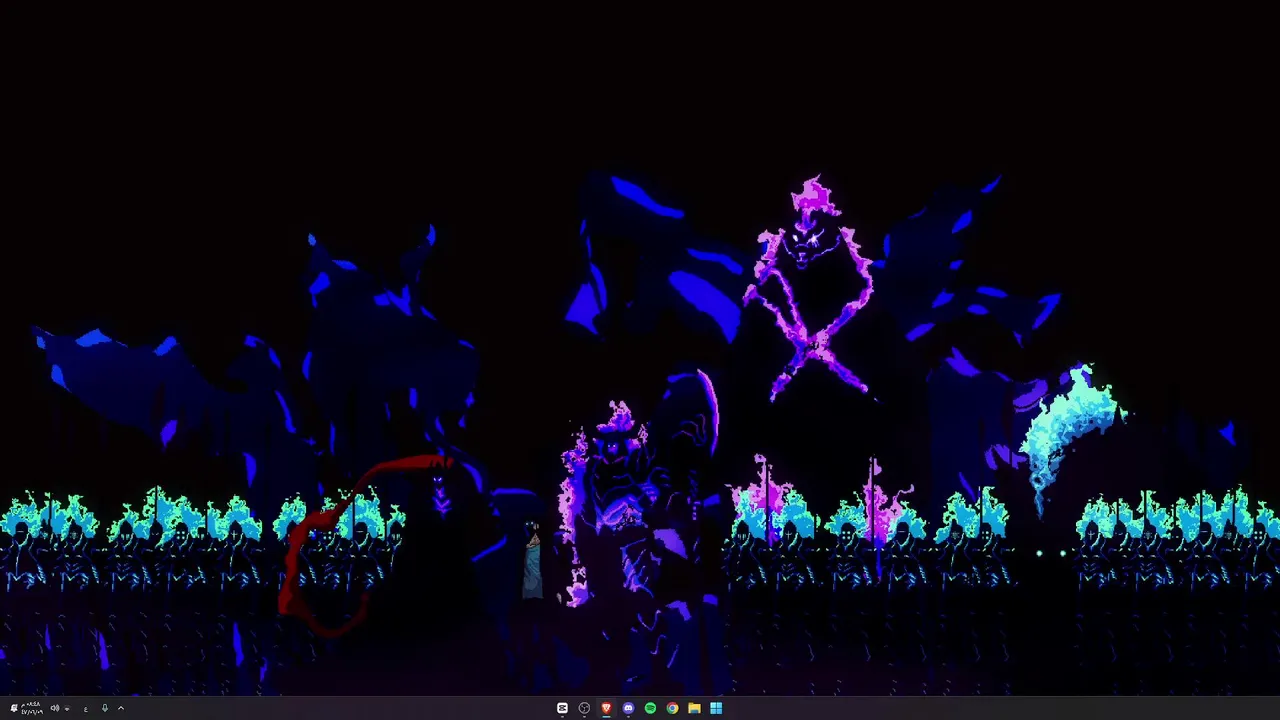The width and height of the screenshot is (1280, 720).
Task: Open CapCut from the taskbar
Action: 562,708
